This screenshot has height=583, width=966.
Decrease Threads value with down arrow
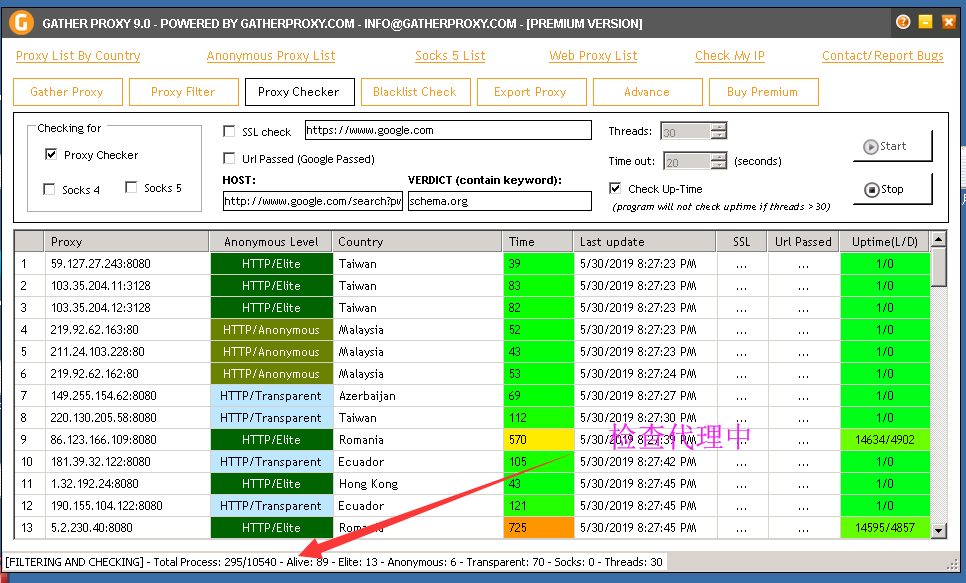[718, 134]
